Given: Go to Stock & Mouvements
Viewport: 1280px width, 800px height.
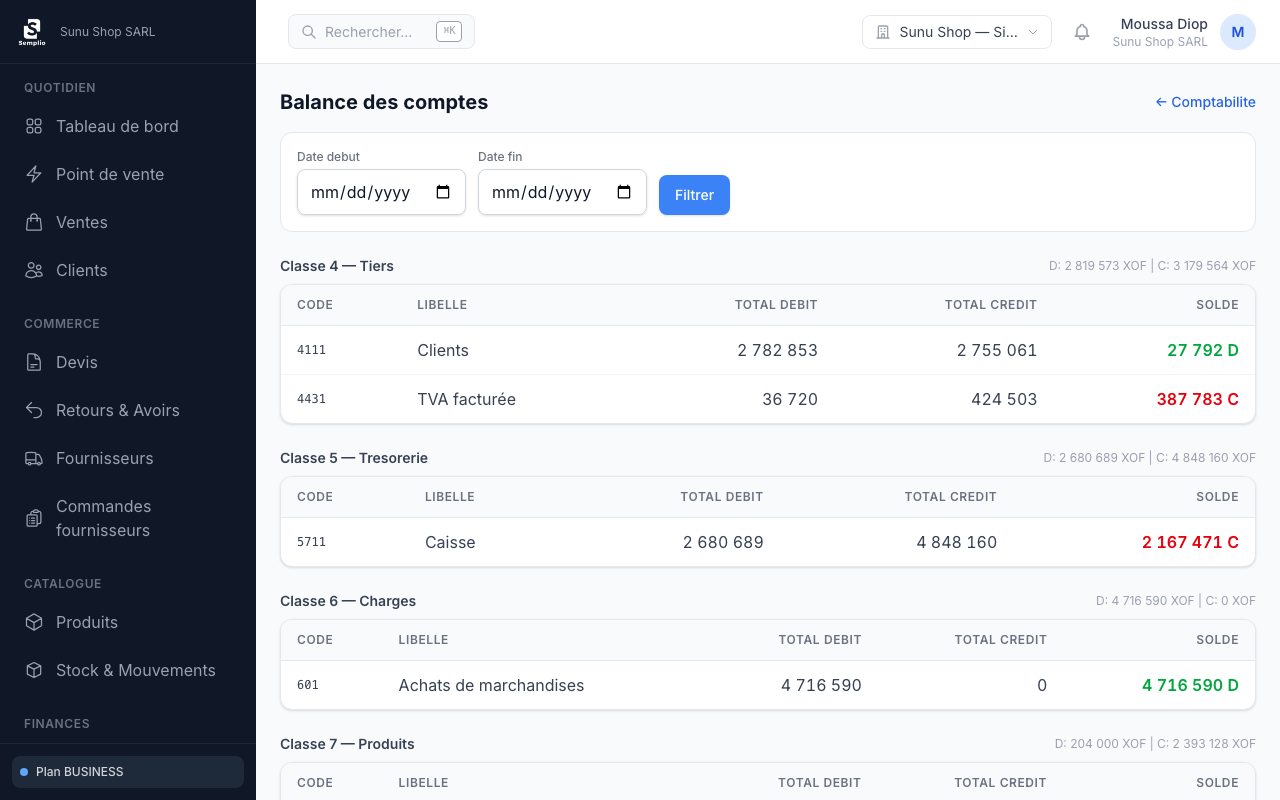Looking at the screenshot, I should coord(135,670).
